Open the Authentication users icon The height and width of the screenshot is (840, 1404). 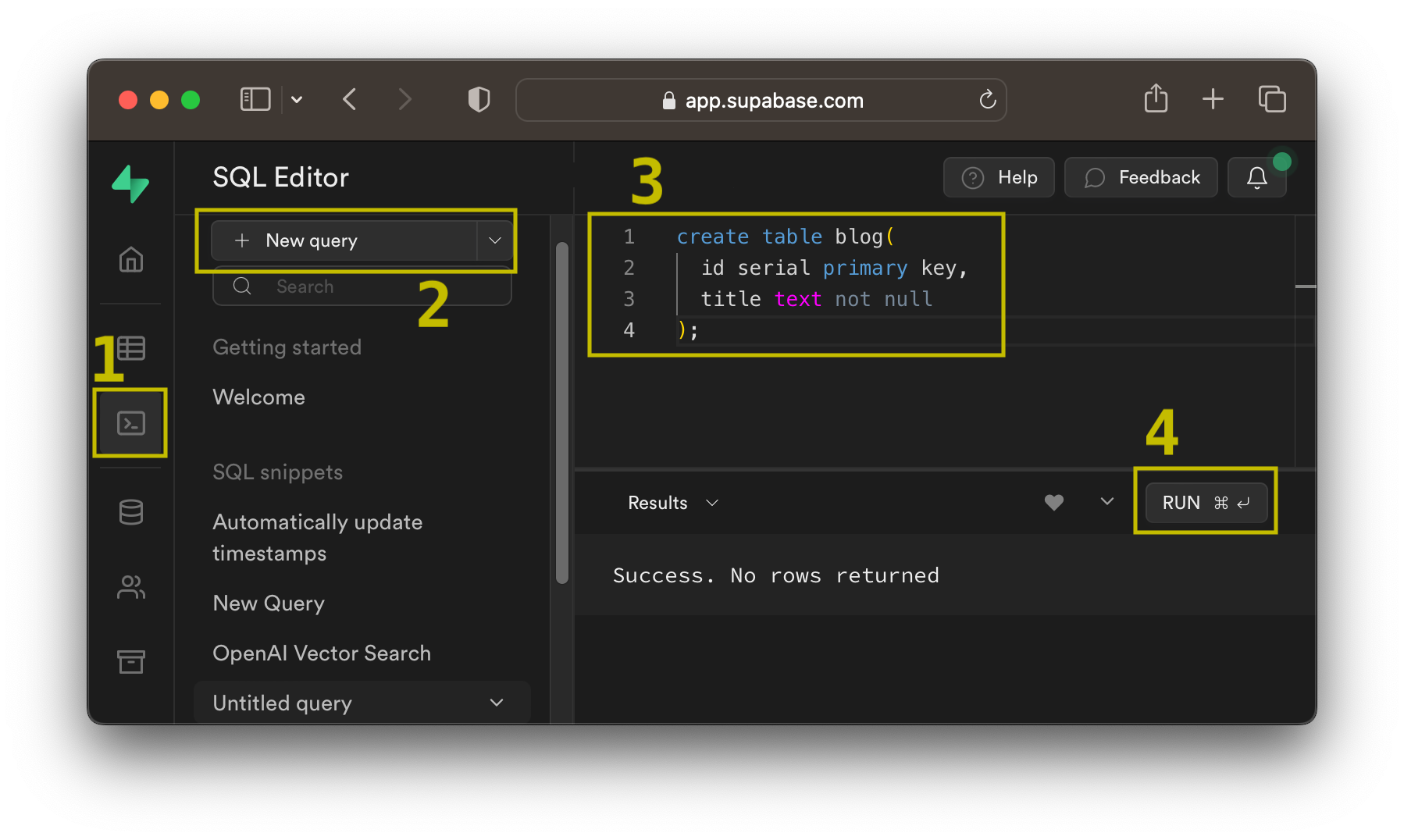point(130,586)
